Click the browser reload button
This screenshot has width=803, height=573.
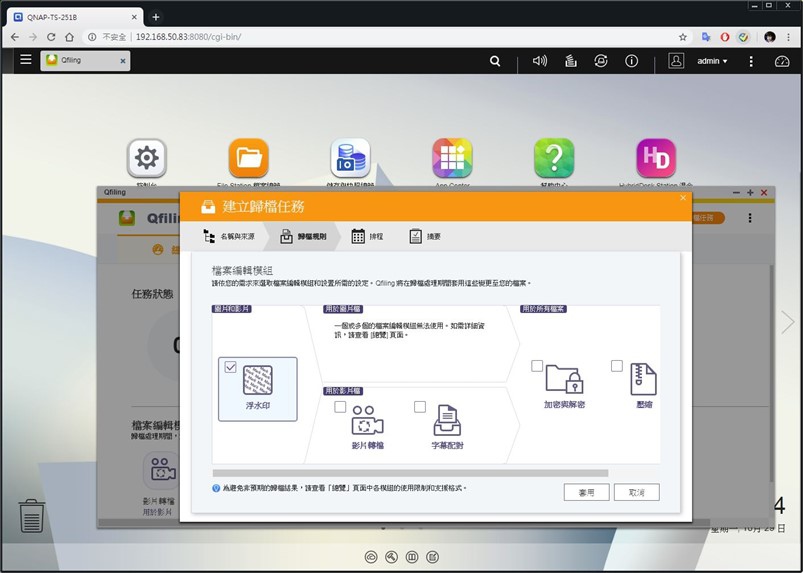(51, 37)
